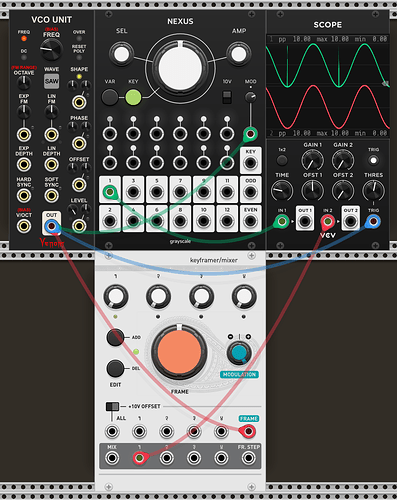This screenshot has height=500, width=397.
Task: Toggle the Scope 1x2 button
Action: pos(282,160)
